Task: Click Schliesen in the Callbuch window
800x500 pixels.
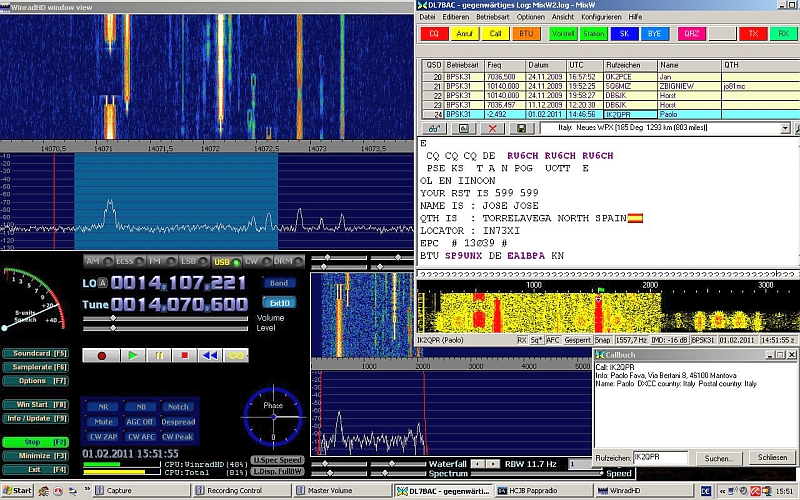Action: (x=772, y=458)
